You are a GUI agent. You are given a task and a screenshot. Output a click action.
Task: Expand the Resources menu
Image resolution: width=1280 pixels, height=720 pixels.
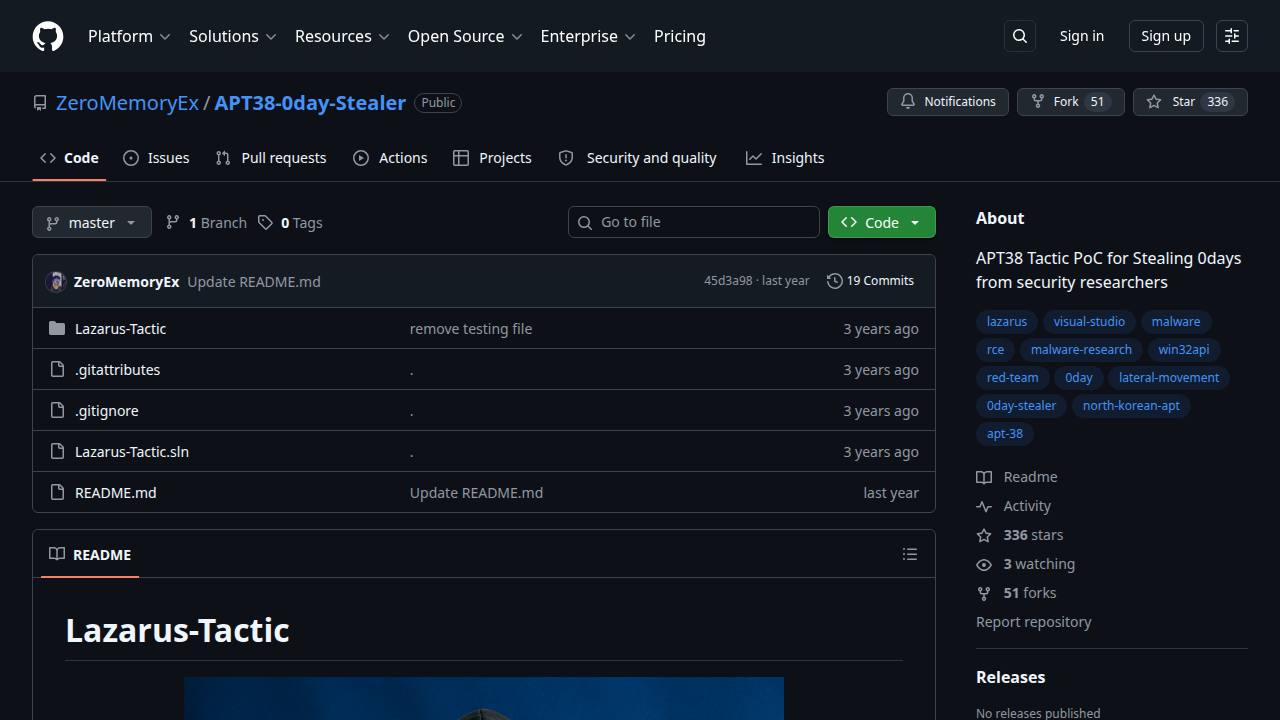[342, 36]
